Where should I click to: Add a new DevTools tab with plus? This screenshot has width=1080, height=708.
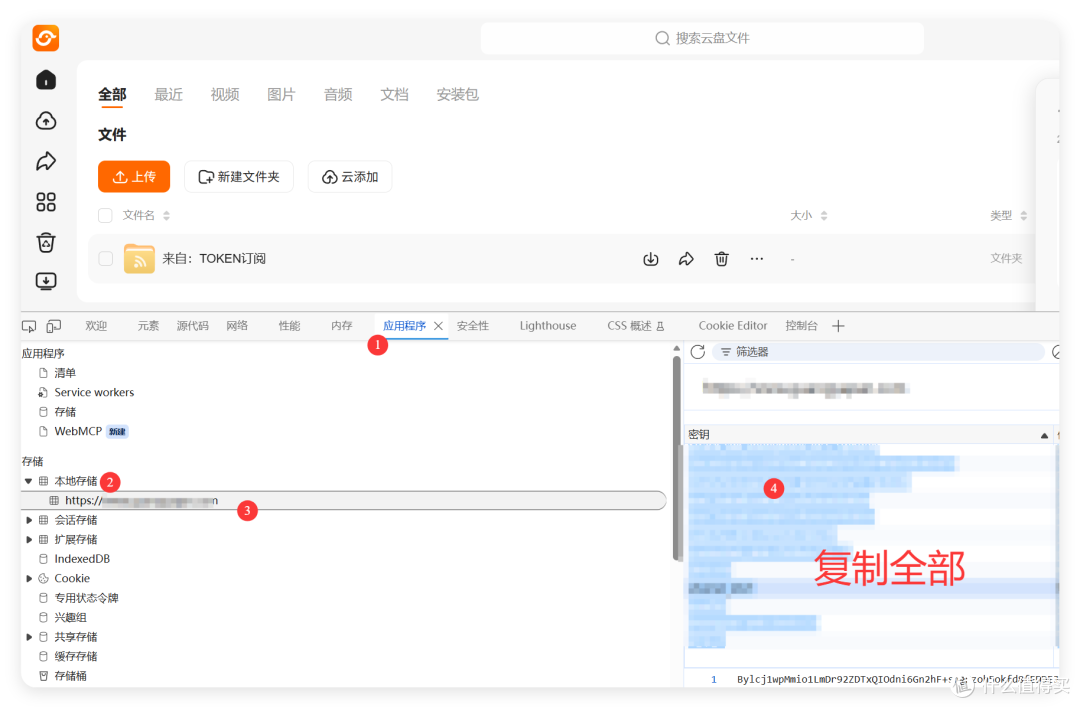[x=838, y=326]
